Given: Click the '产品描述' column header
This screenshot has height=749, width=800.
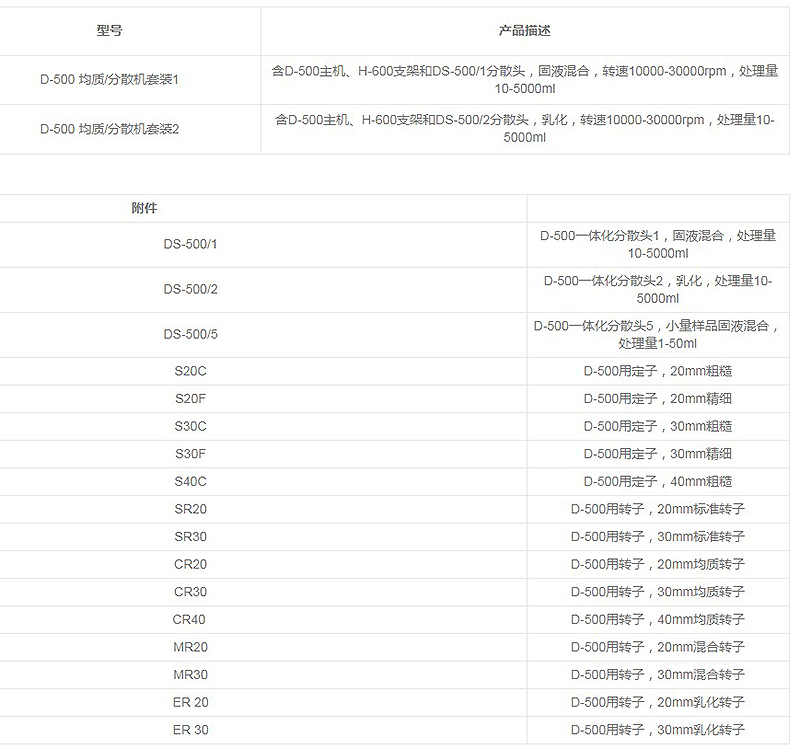Looking at the screenshot, I should point(524,31).
